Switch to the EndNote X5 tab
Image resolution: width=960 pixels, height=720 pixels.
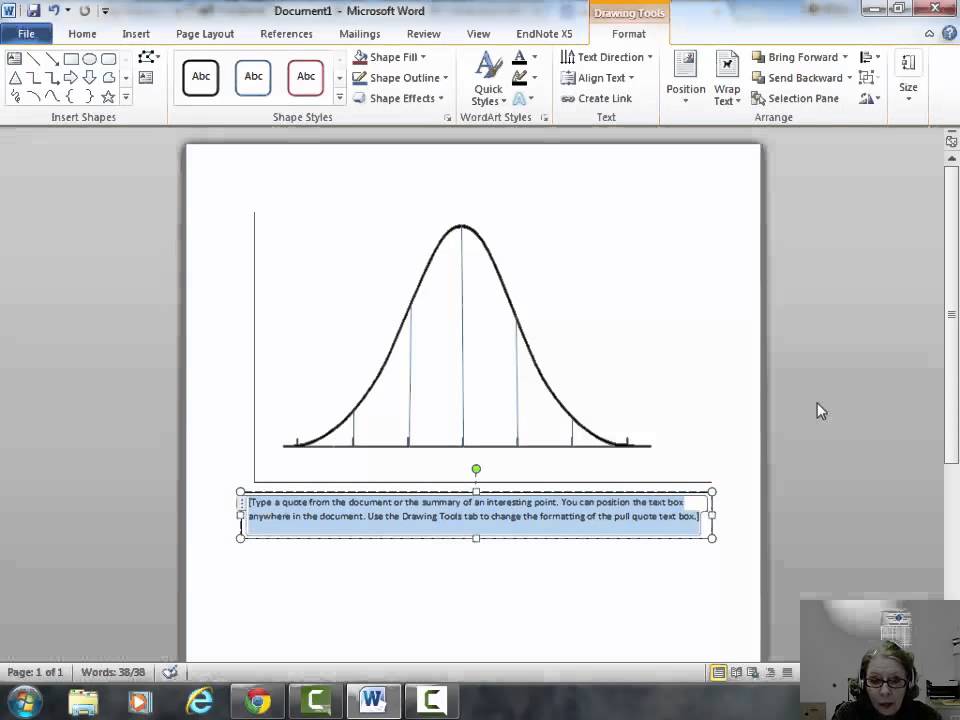click(x=544, y=34)
